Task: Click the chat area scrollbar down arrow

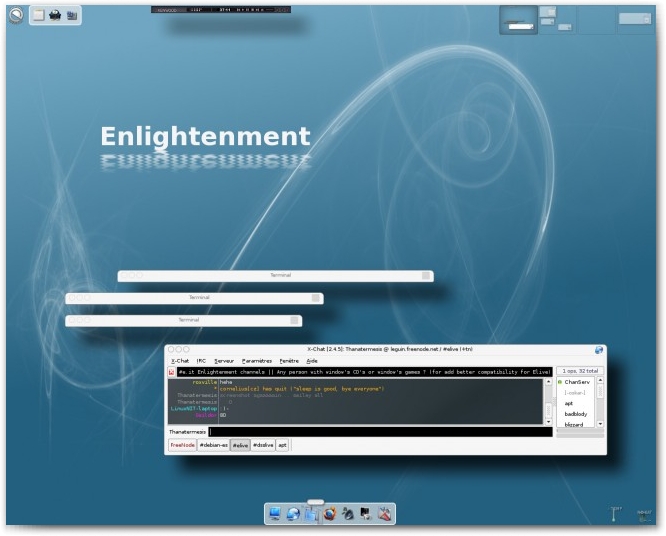Action: (x=548, y=422)
